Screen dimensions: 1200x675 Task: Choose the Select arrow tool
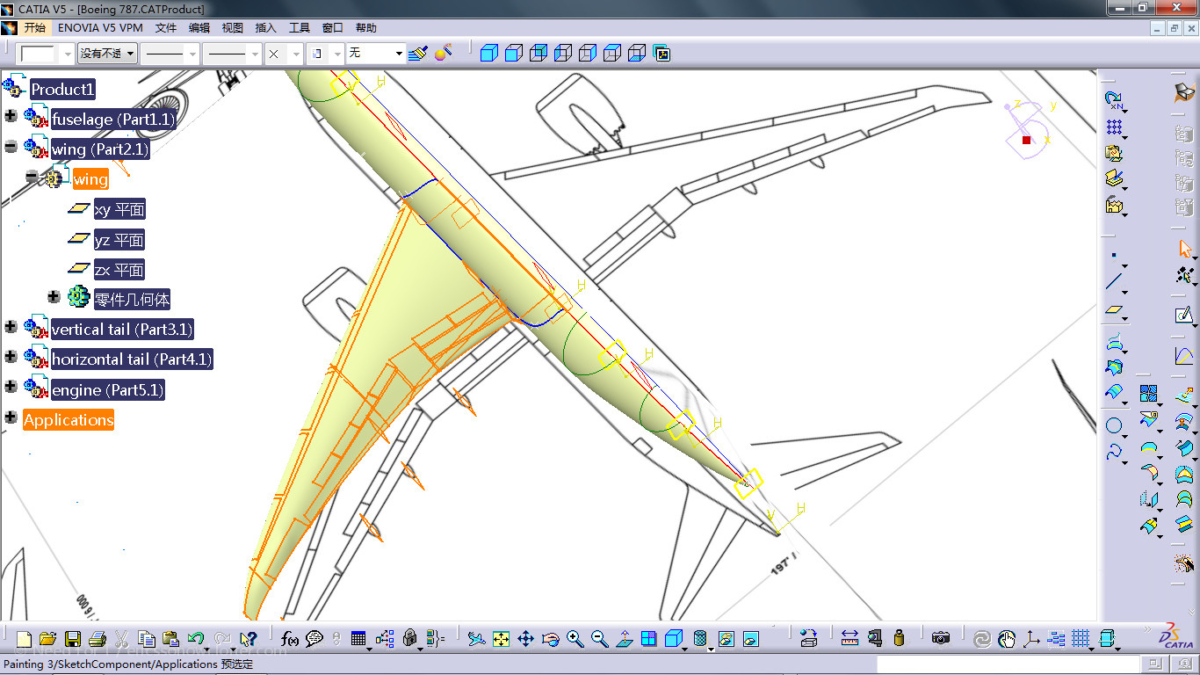click(x=1185, y=248)
